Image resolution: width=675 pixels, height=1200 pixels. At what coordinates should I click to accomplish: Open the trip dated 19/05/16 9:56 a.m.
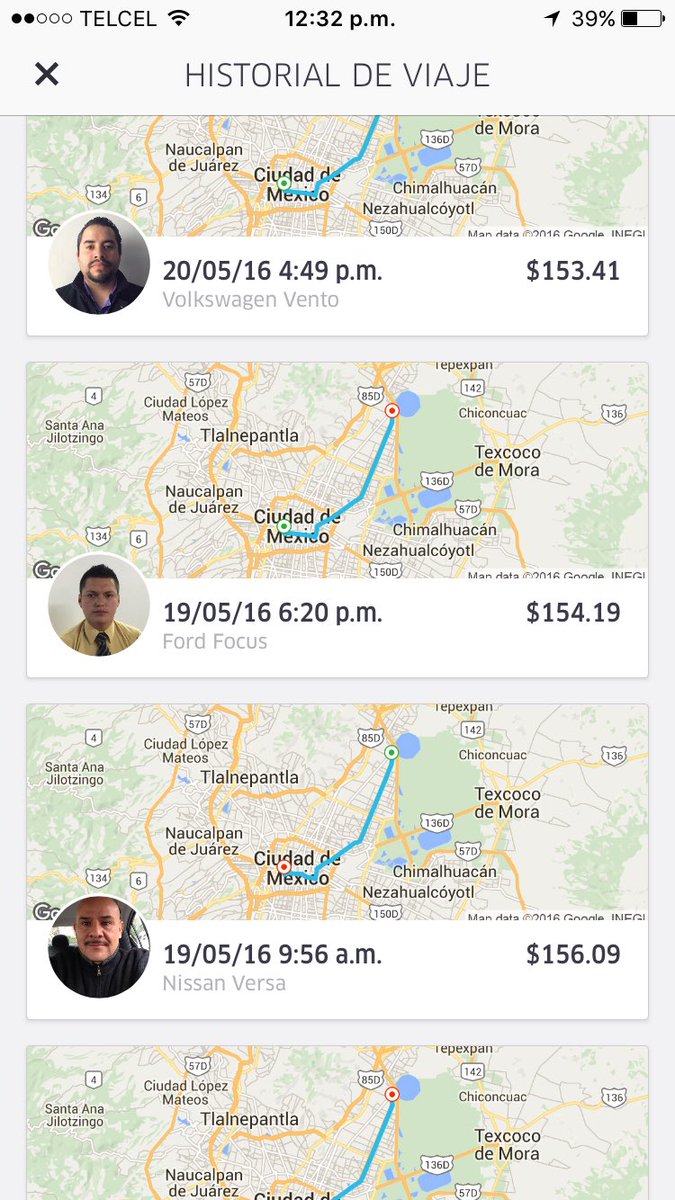pos(337,862)
